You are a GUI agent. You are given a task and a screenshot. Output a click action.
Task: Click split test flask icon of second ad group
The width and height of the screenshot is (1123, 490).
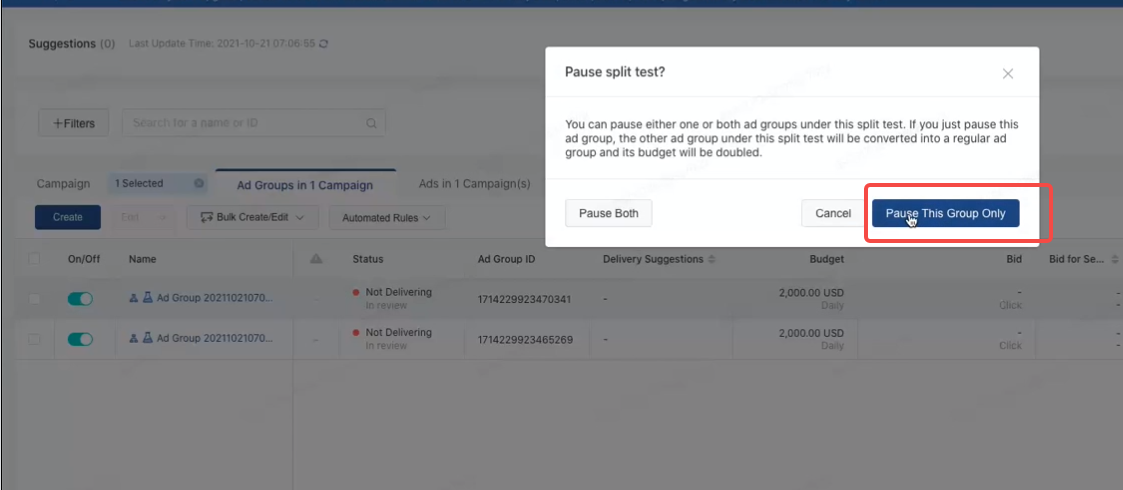(147, 339)
